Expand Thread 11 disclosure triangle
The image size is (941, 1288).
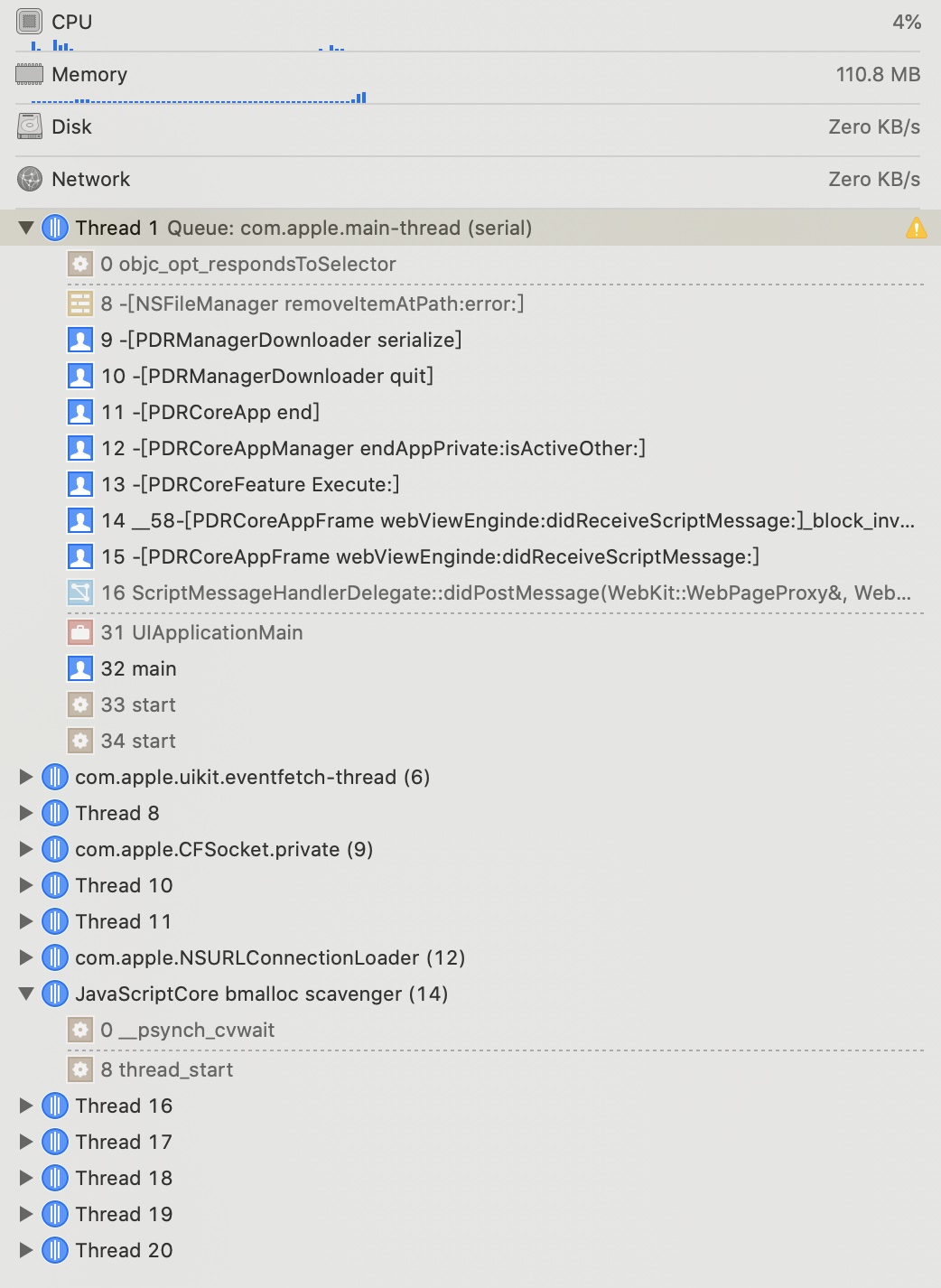(x=26, y=921)
